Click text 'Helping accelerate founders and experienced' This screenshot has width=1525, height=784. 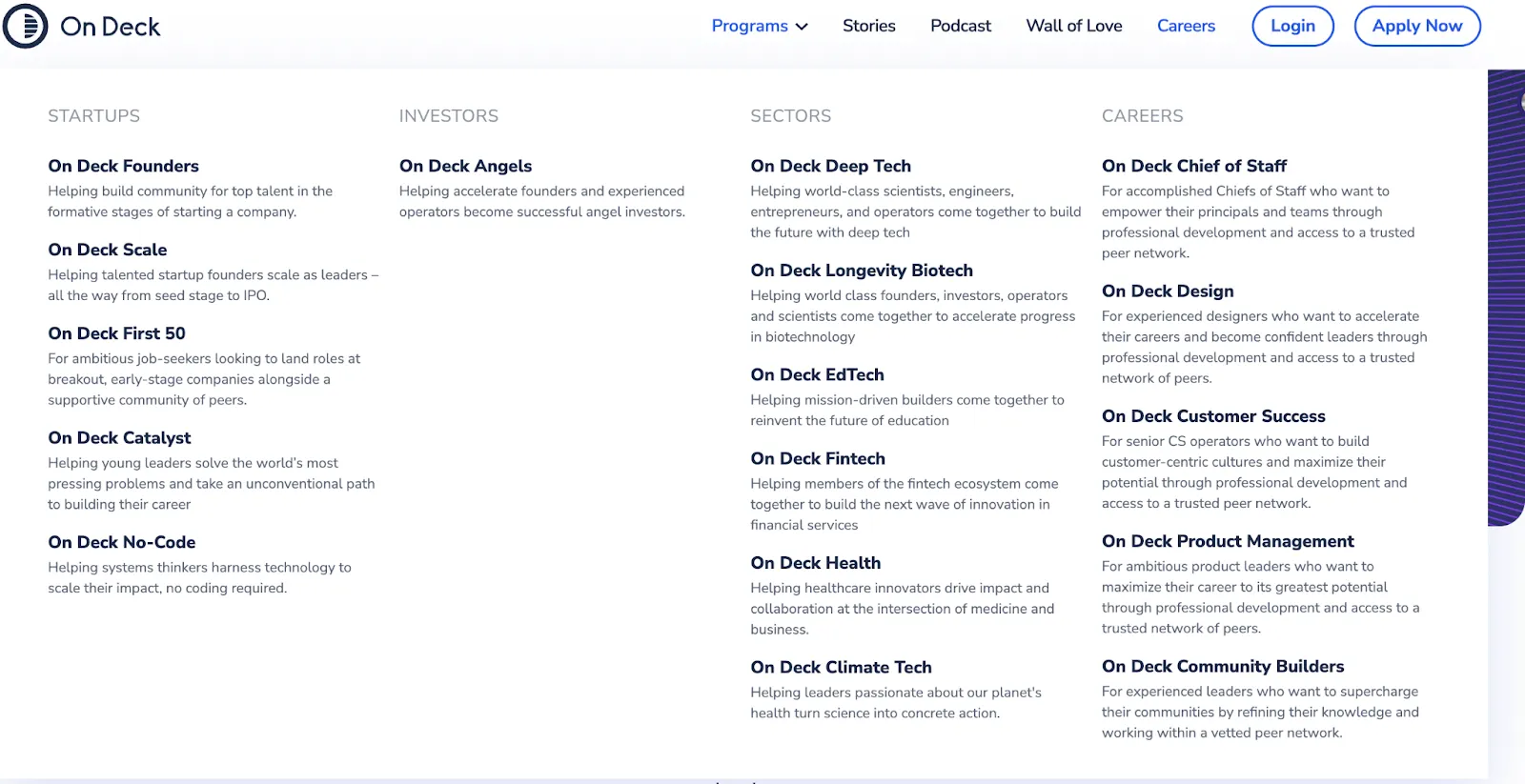click(541, 191)
